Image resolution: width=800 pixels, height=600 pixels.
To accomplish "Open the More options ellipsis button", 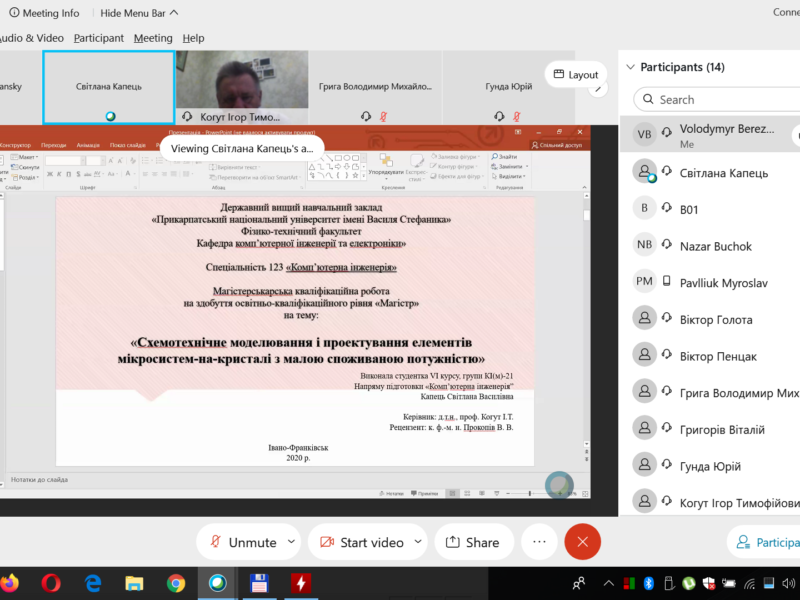I will (x=539, y=542).
